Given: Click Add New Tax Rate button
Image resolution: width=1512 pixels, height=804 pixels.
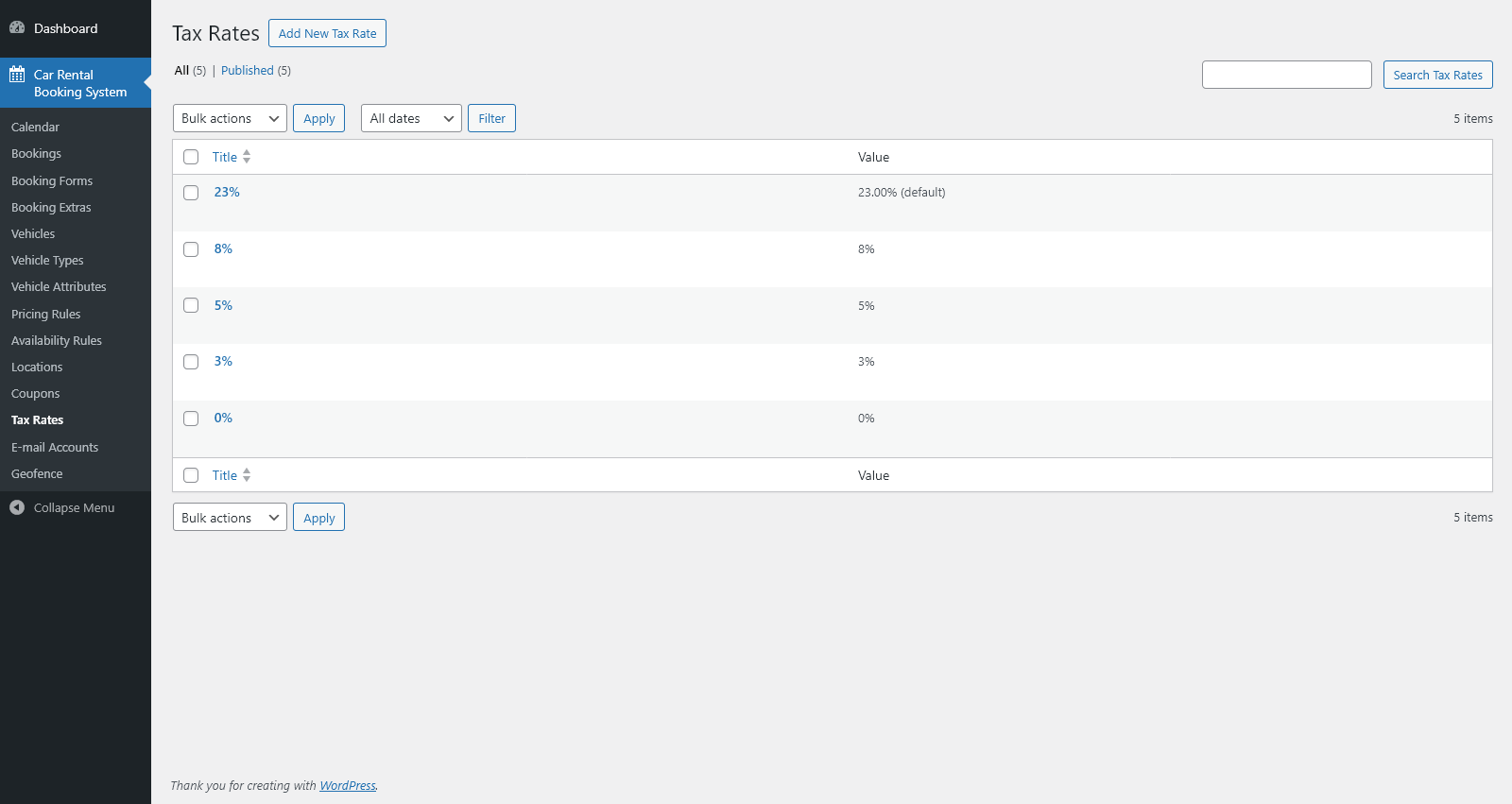Looking at the screenshot, I should [327, 33].
